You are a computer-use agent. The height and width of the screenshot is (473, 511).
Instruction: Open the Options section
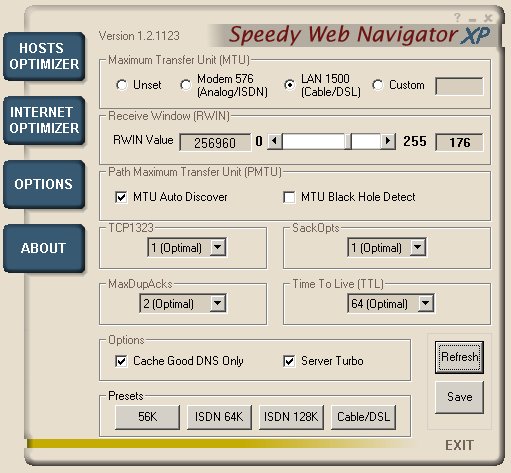(44, 184)
